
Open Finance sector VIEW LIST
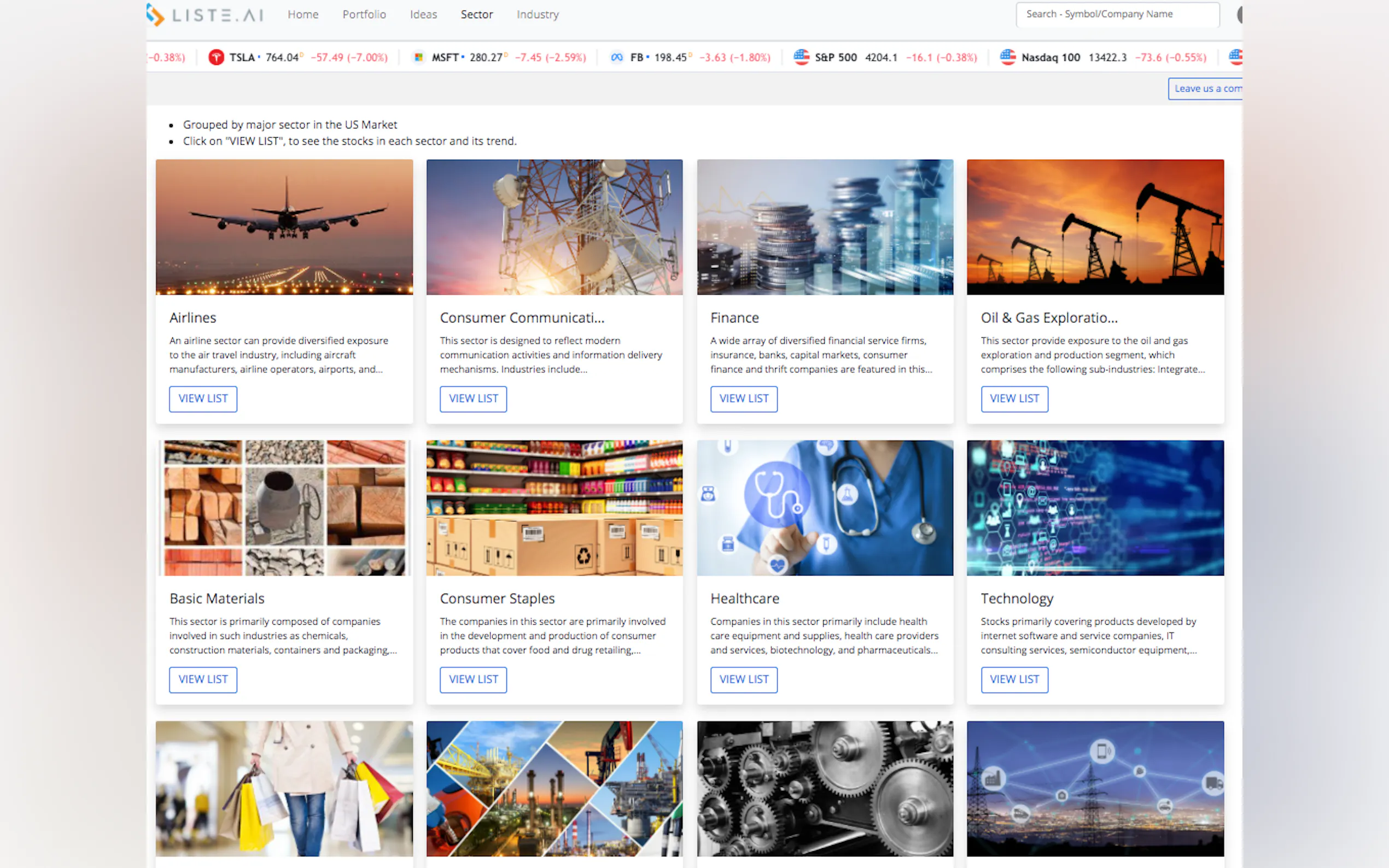pyautogui.click(x=744, y=398)
